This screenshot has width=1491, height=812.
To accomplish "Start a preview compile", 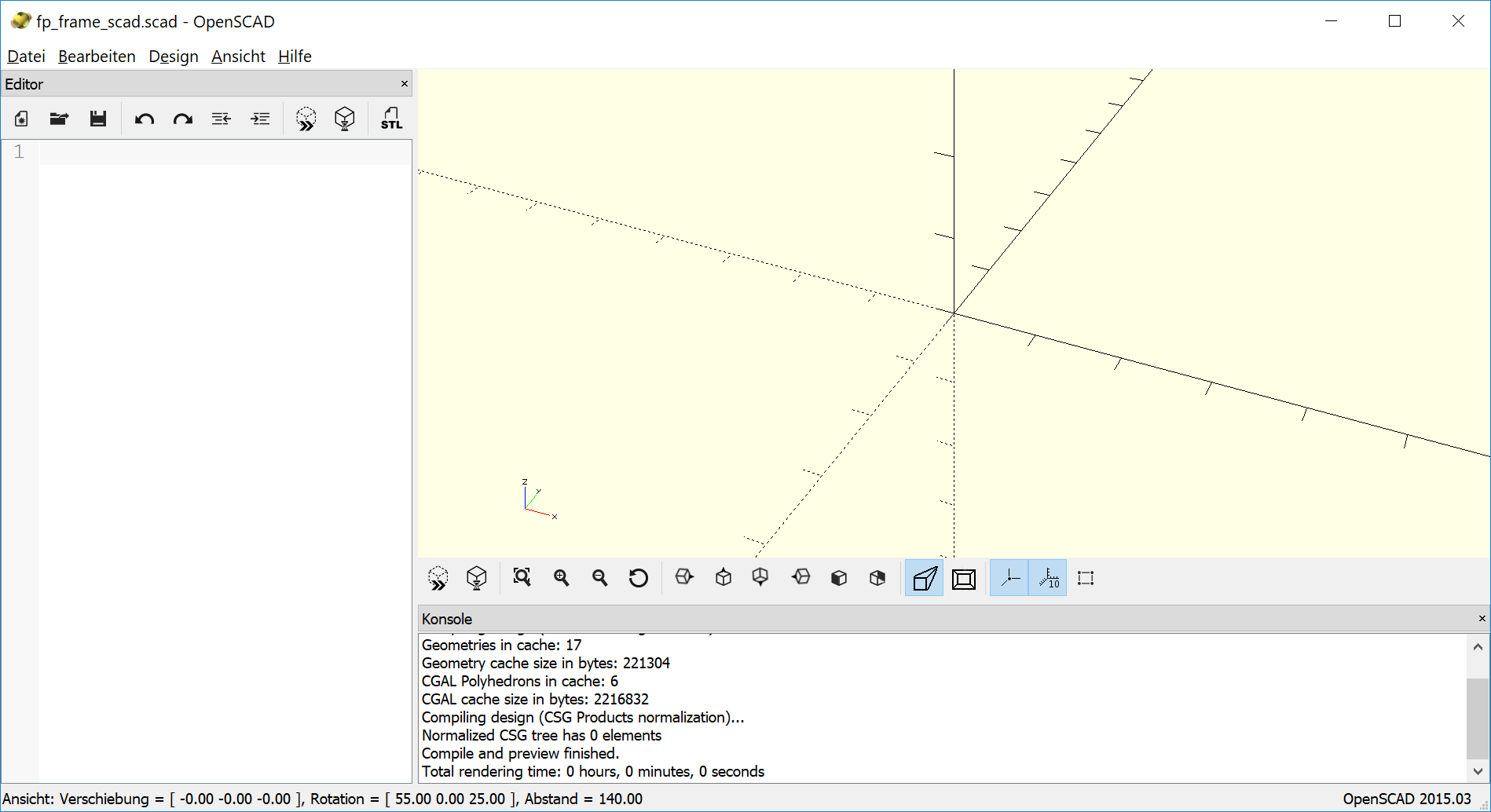I will point(306,119).
